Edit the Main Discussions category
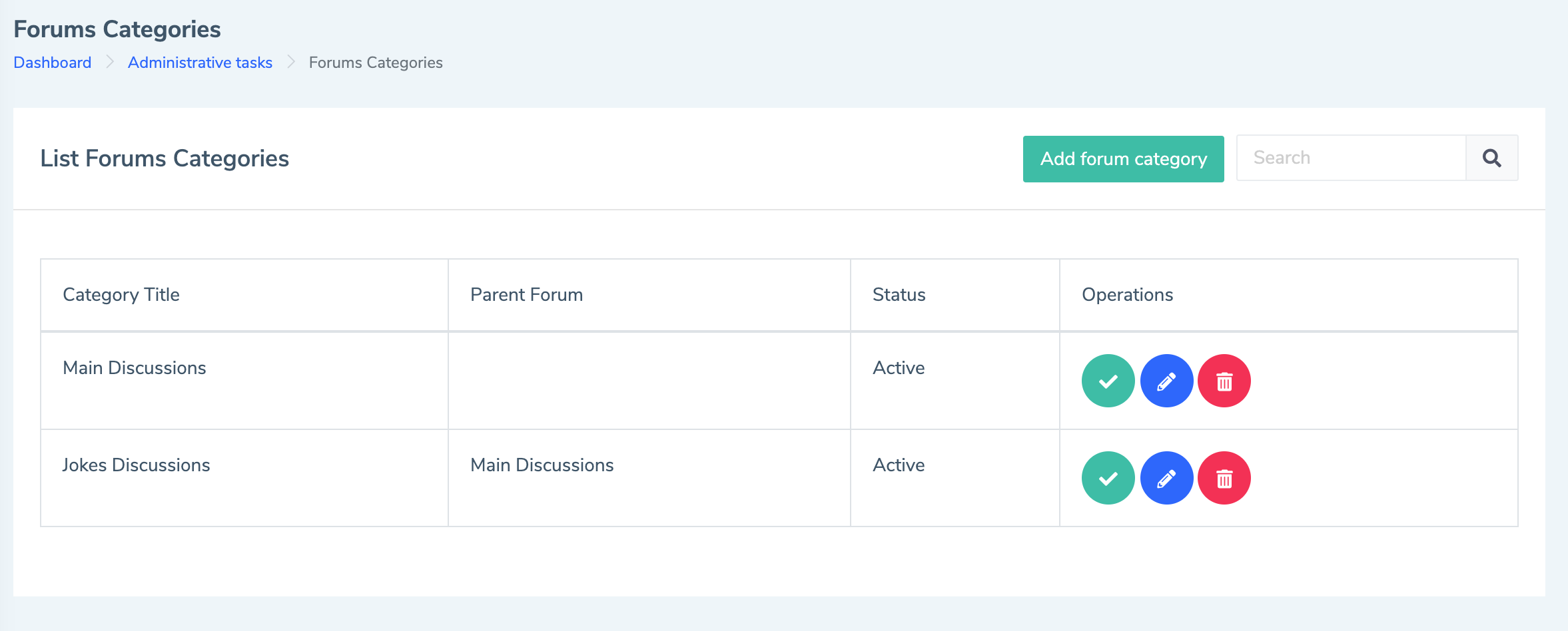Screen dimensions: 1568x631 (1166, 381)
